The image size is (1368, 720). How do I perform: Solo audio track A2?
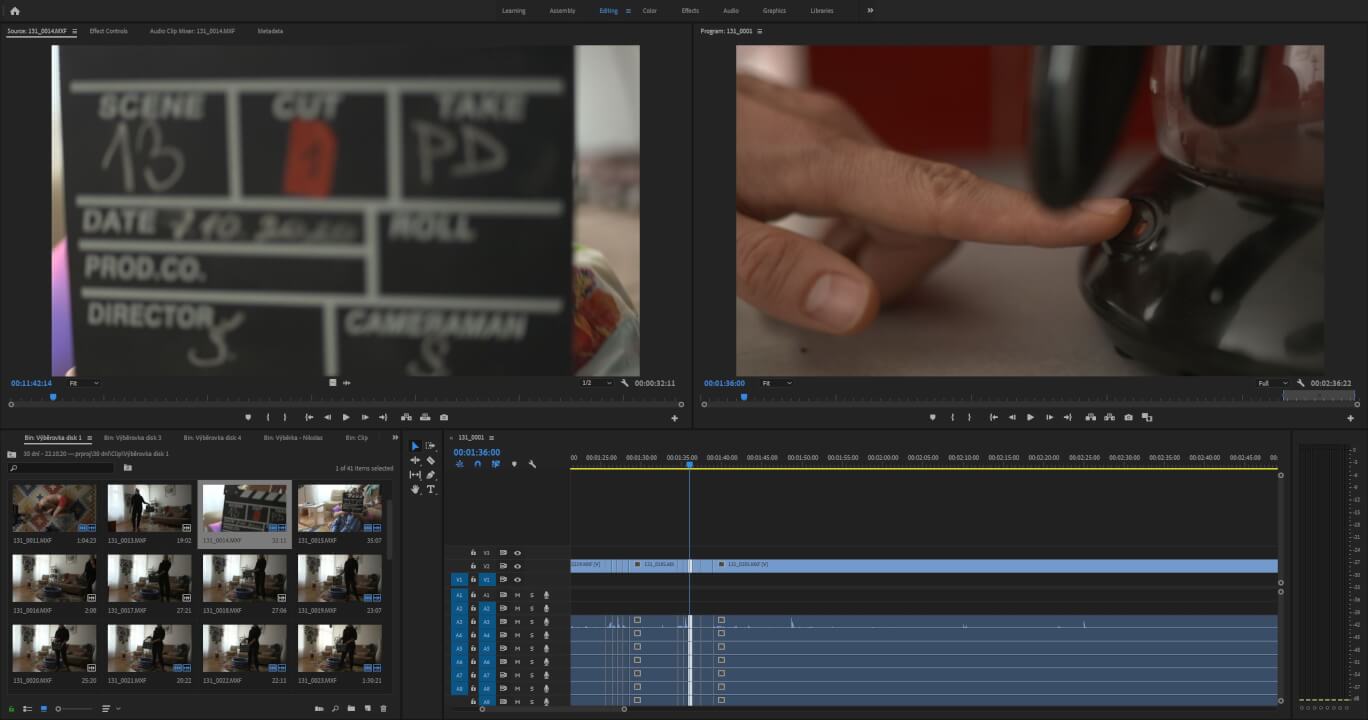(x=532, y=608)
